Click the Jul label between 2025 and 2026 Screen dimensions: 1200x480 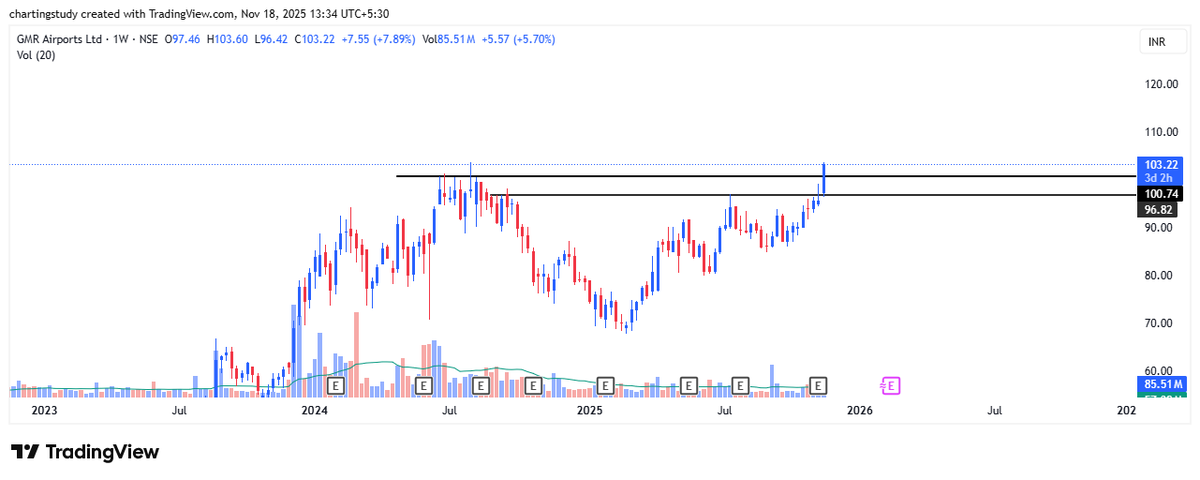[724, 410]
